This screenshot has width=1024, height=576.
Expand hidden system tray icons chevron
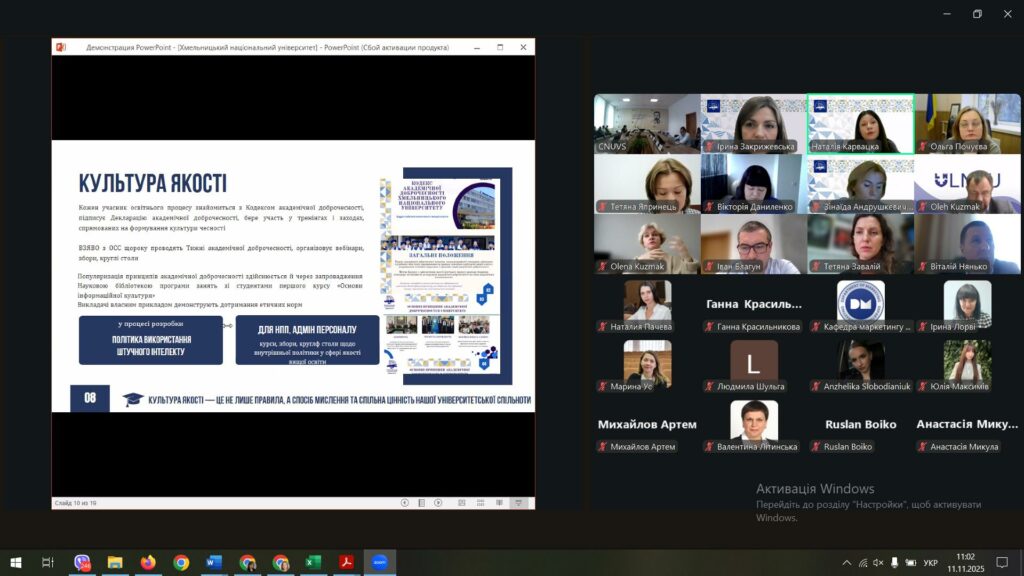click(847, 563)
